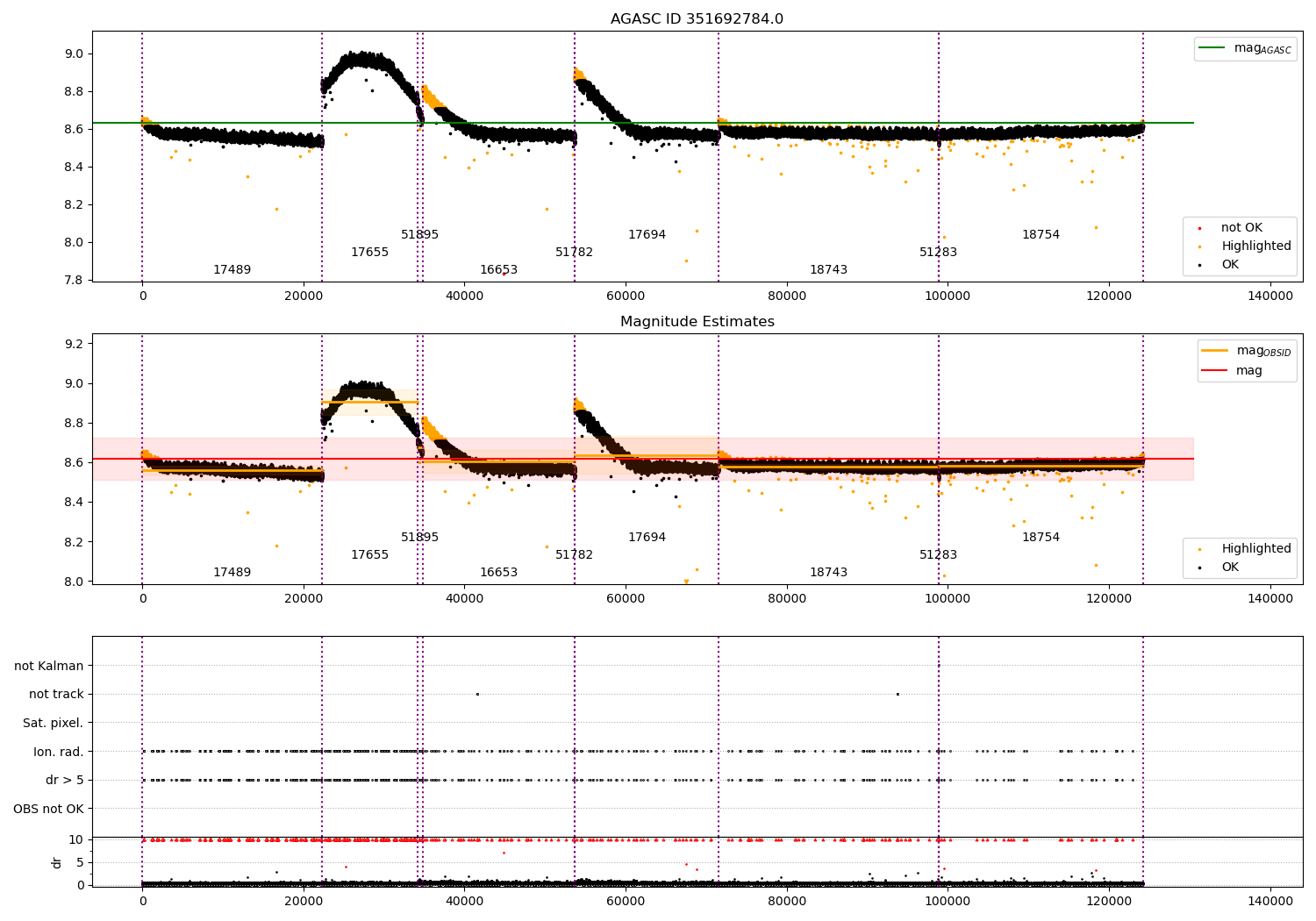This screenshot has width=1316, height=921.
Task: Click the 'Ion. rad.' flag axis label
Action: [x=59, y=752]
